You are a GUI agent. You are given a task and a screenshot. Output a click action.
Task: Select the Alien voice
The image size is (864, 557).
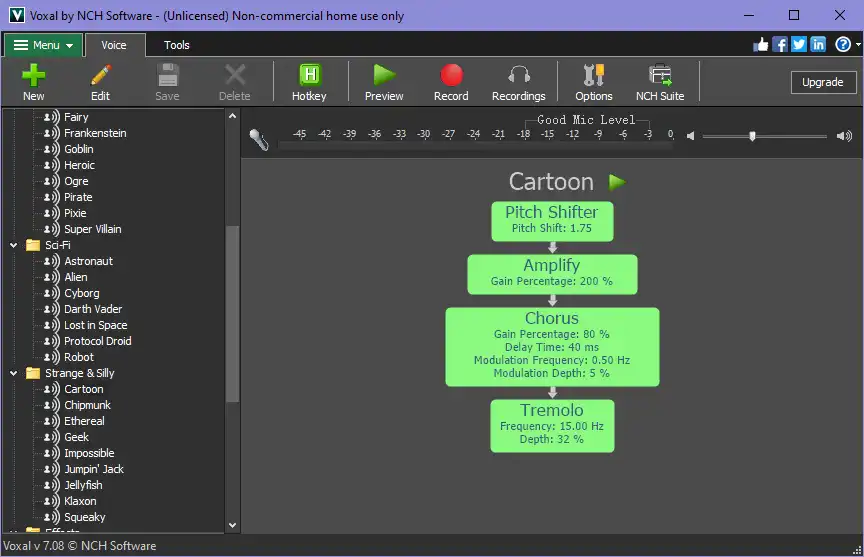coord(75,277)
